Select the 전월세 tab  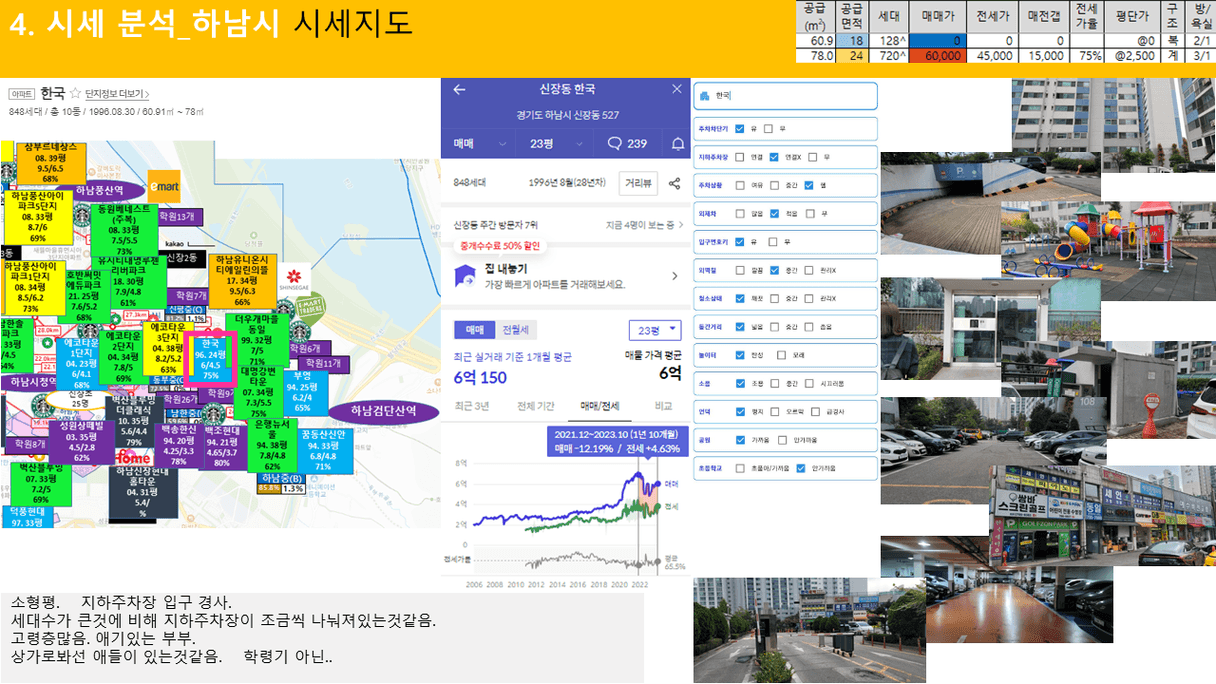click(x=517, y=330)
